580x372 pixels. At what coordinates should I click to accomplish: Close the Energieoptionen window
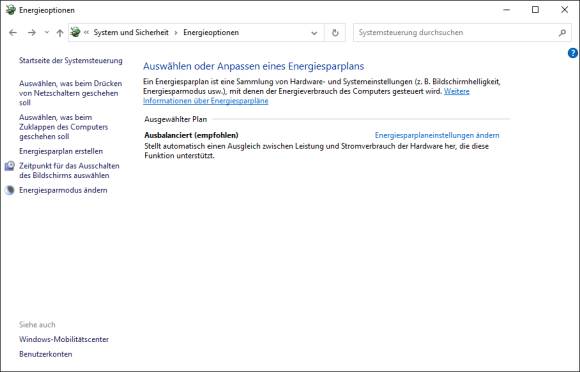tap(564, 10)
